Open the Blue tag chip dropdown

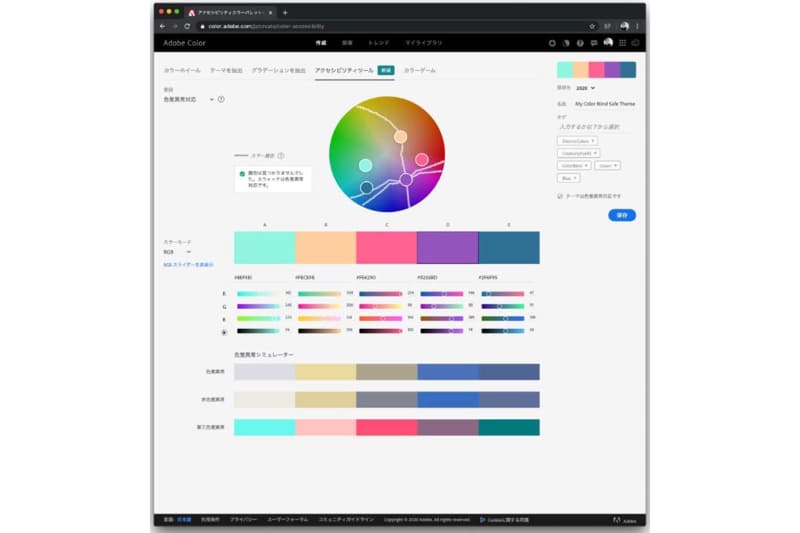568,178
